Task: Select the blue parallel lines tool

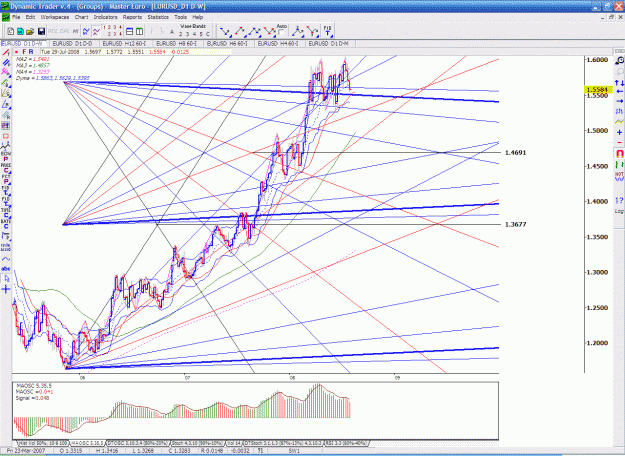Action: [x=6, y=63]
